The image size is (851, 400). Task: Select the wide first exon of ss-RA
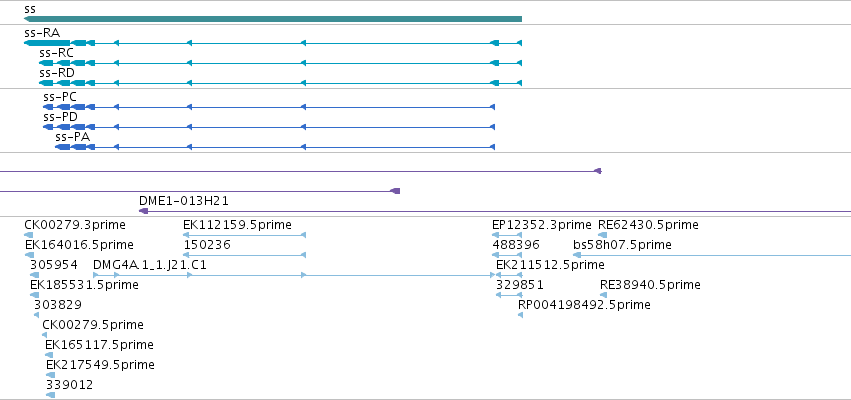coord(47,43)
